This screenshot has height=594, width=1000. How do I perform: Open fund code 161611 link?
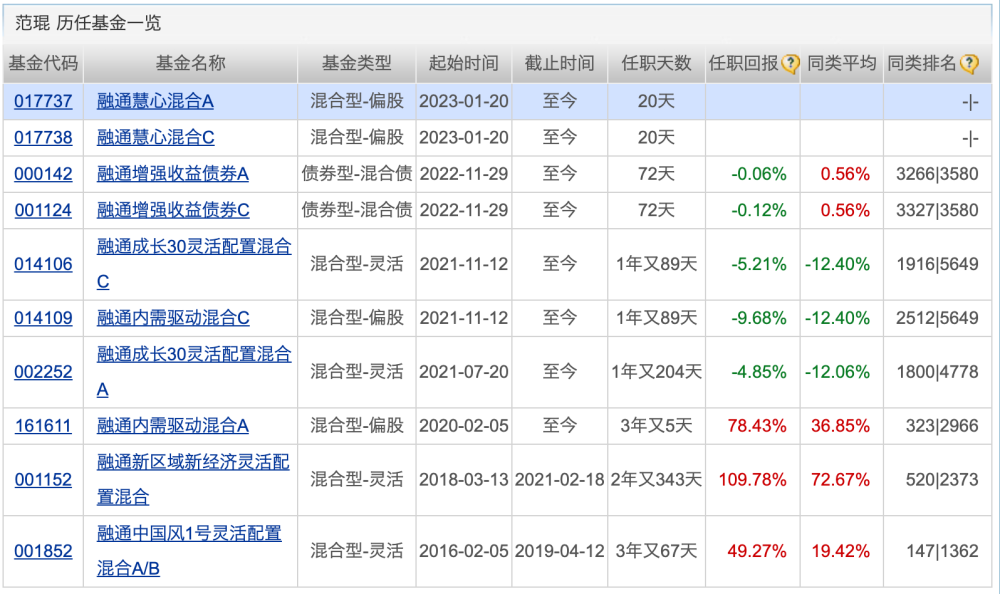pos(43,426)
